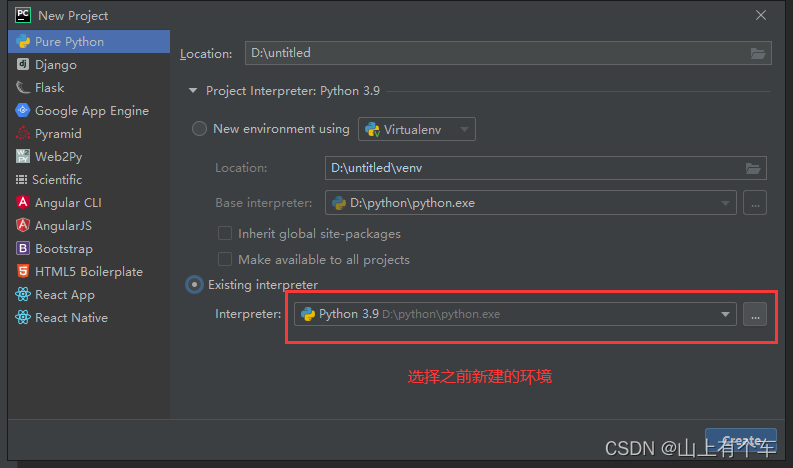Screen dimensions: 793x468
Task: Click the PyCharm logo in title bar
Action: 23,15
